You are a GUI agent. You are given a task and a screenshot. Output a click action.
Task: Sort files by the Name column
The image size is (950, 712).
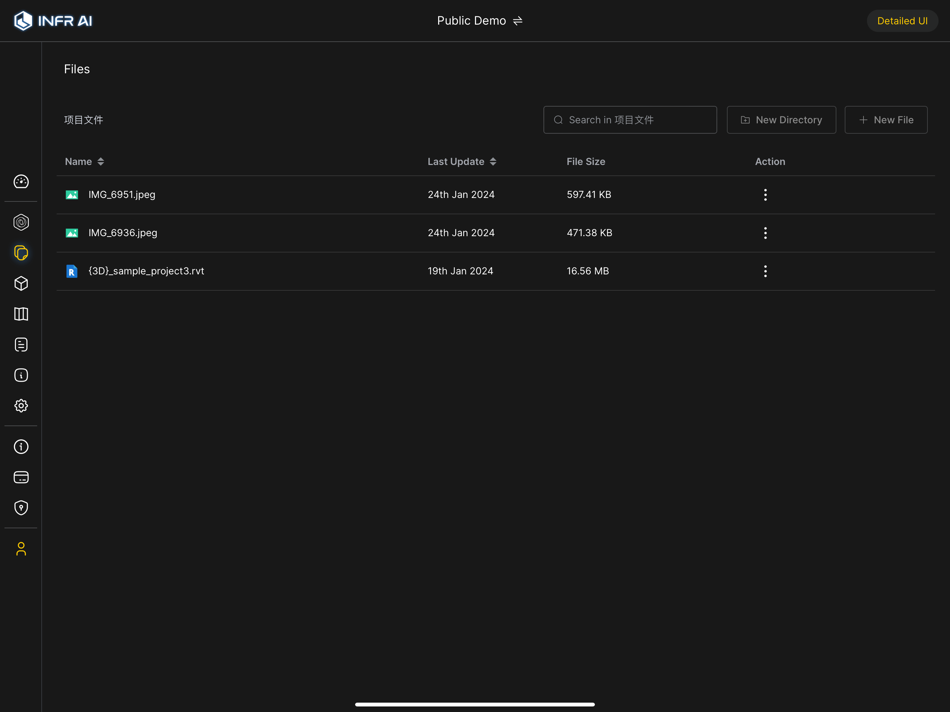click(85, 161)
